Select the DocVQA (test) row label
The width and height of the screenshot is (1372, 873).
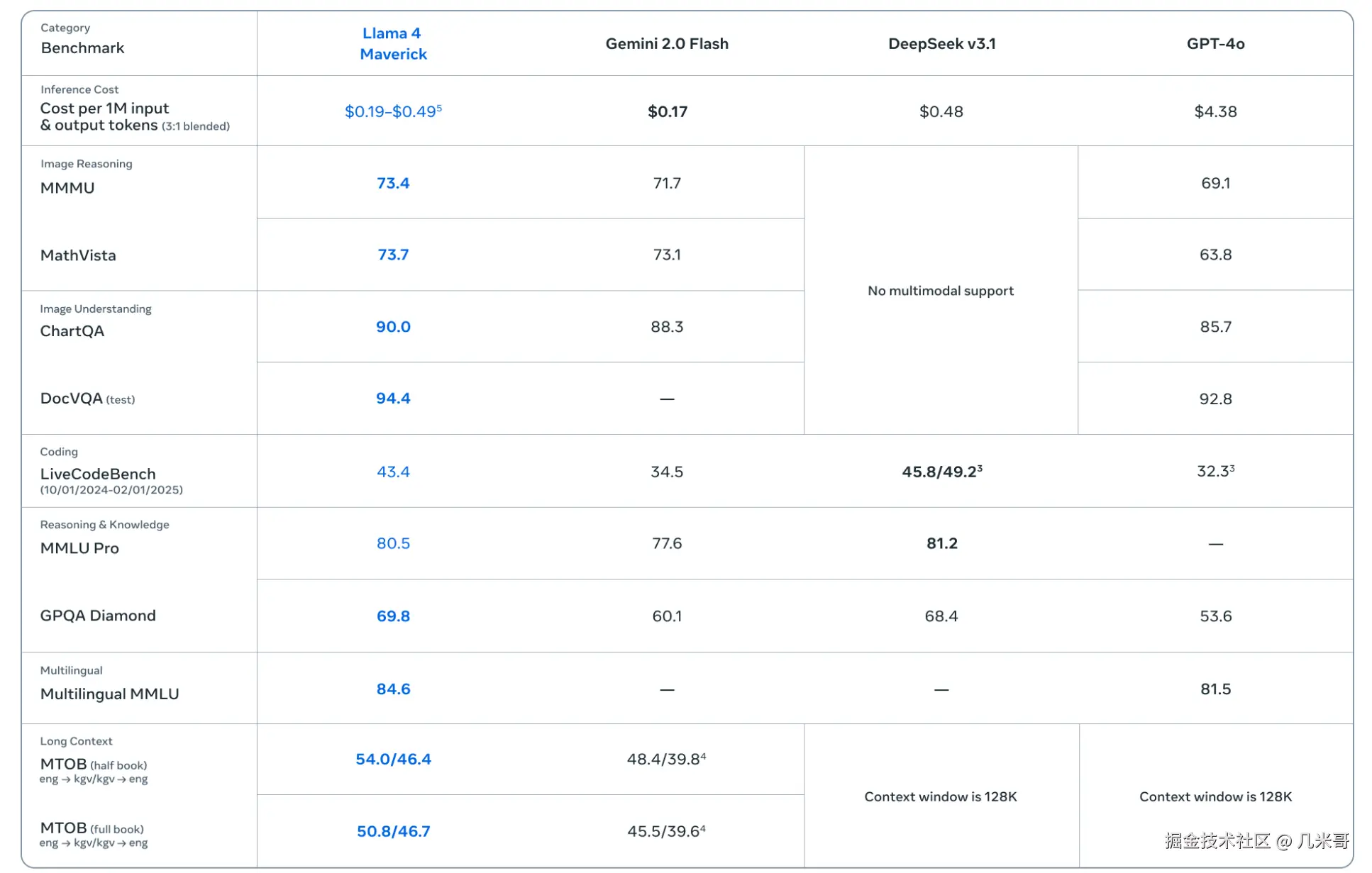[x=87, y=399]
